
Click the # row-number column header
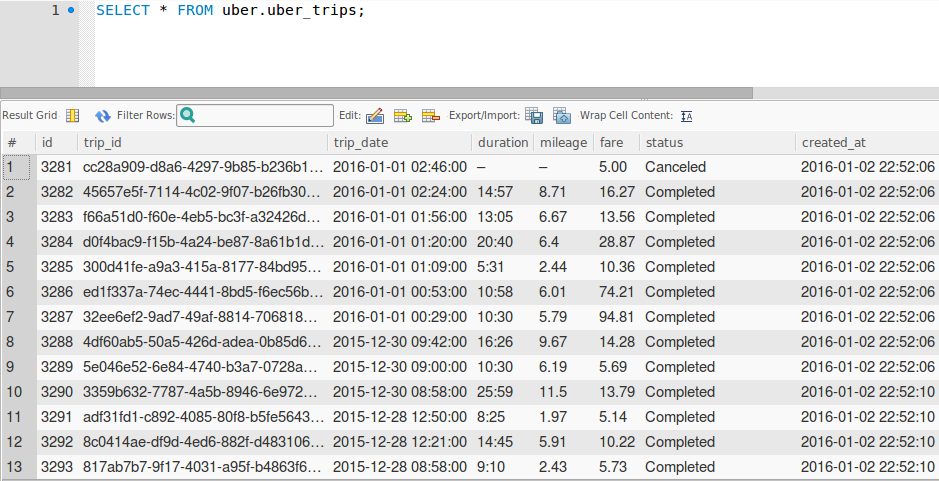pos(19,143)
